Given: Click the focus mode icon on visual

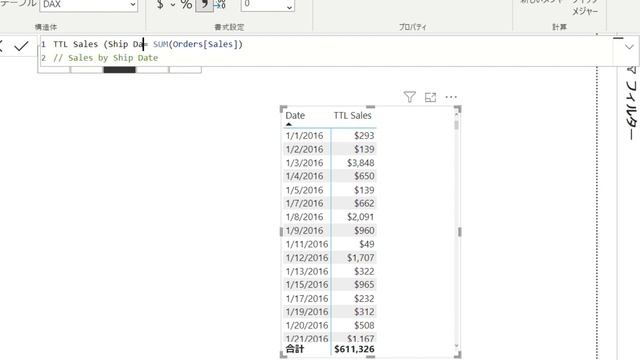Looking at the screenshot, I should click(x=430, y=98).
